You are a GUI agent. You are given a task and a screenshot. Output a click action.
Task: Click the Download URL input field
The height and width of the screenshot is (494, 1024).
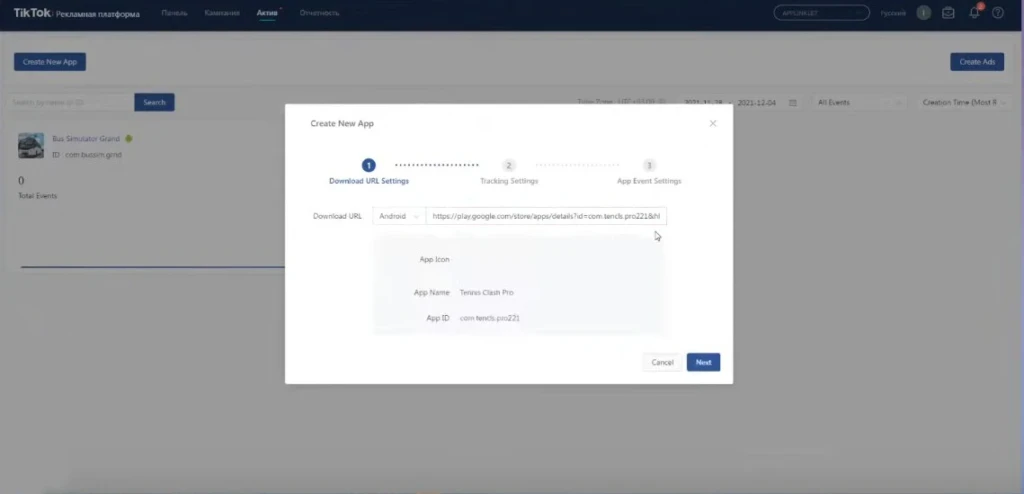(546, 216)
